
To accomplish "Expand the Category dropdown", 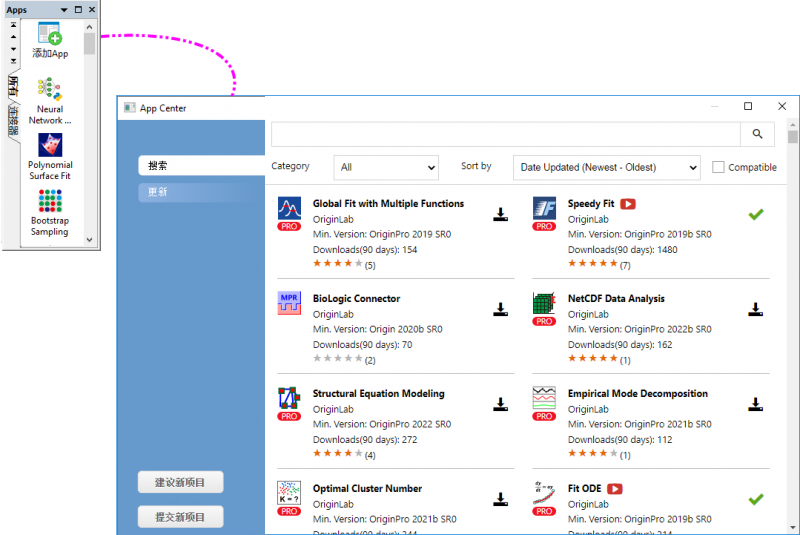I will (x=386, y=167).
